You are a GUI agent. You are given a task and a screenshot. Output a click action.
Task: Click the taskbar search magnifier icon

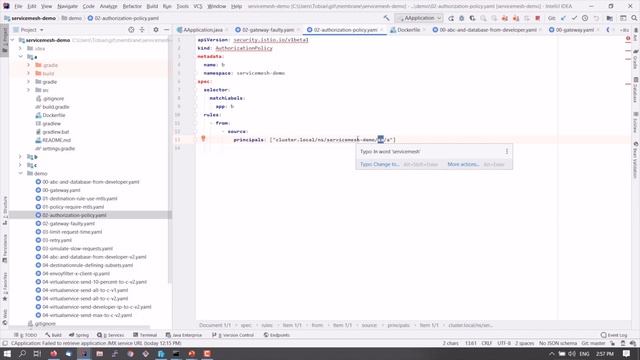(22, 353)
